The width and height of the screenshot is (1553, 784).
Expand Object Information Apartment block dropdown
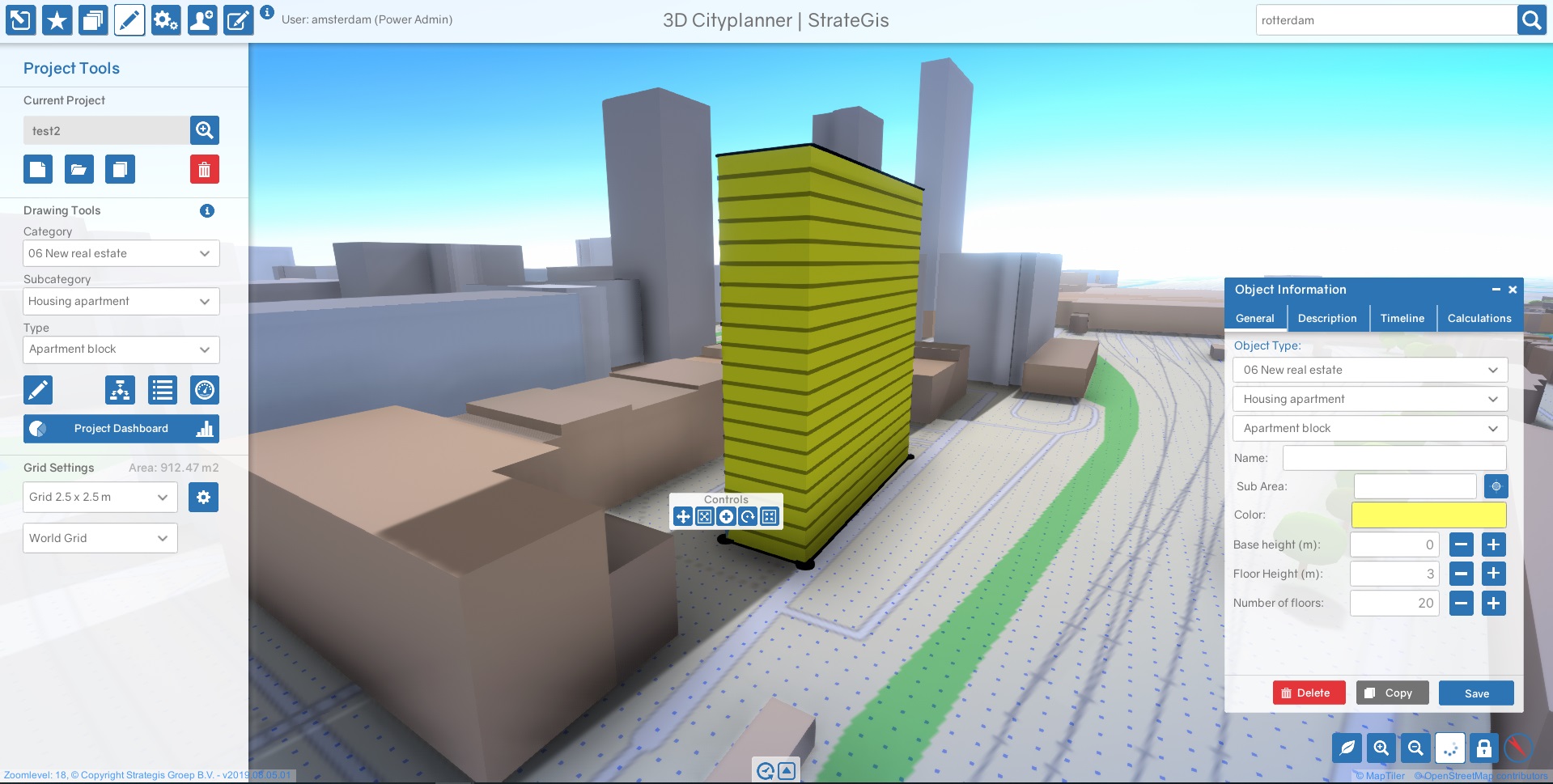pos(1370,428)
